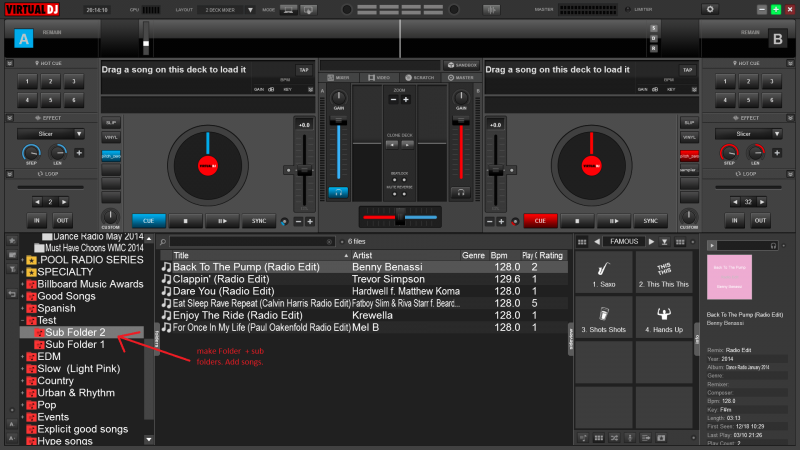Switch to the SCRATCH tab

tap(419, 78)
